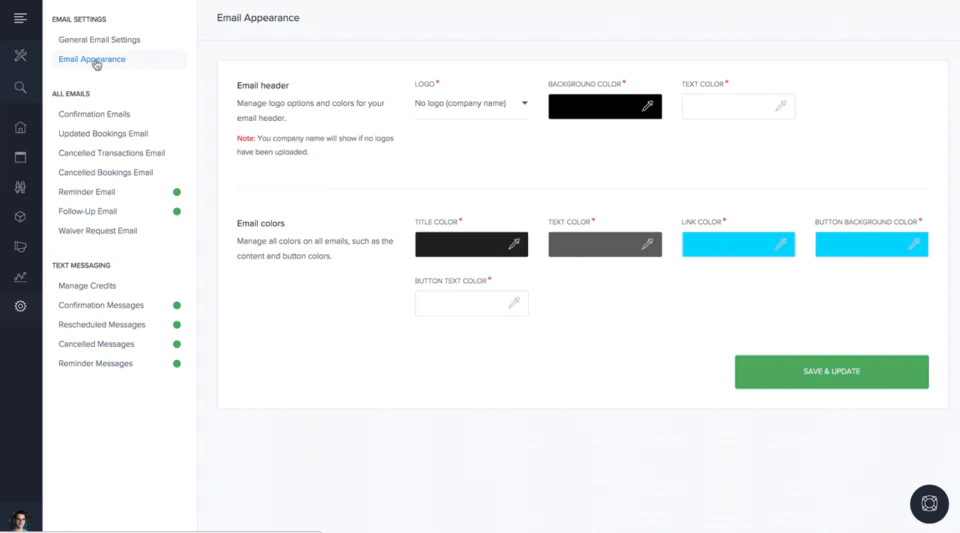Screen dimensions: 960x533
Task: Open Cancelled Transactions Email
Action: click(x=111, y=154)
